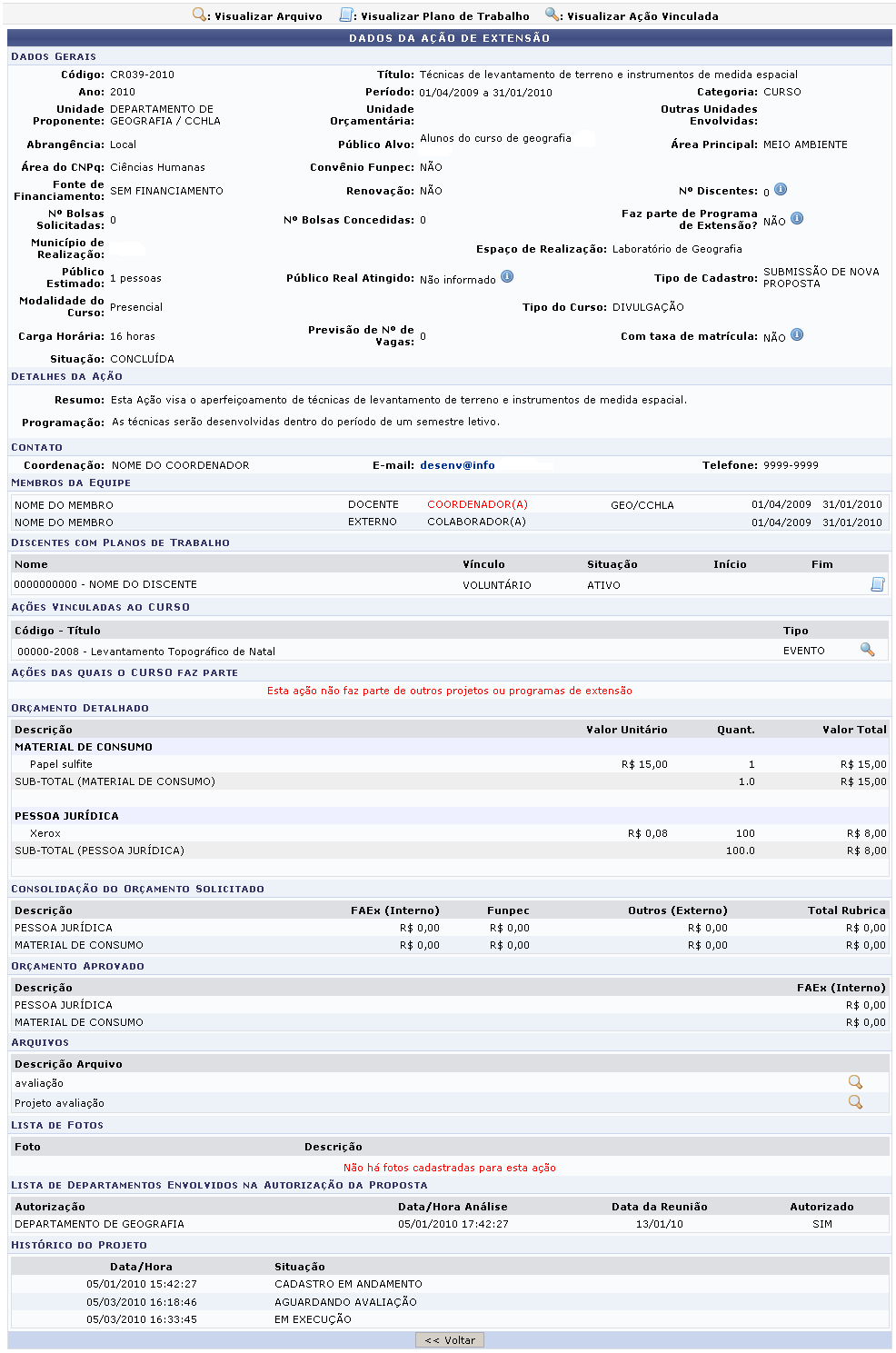Click the Telefone value 9999-9999
Screen dimensions: 896x1353
point(791,465)
